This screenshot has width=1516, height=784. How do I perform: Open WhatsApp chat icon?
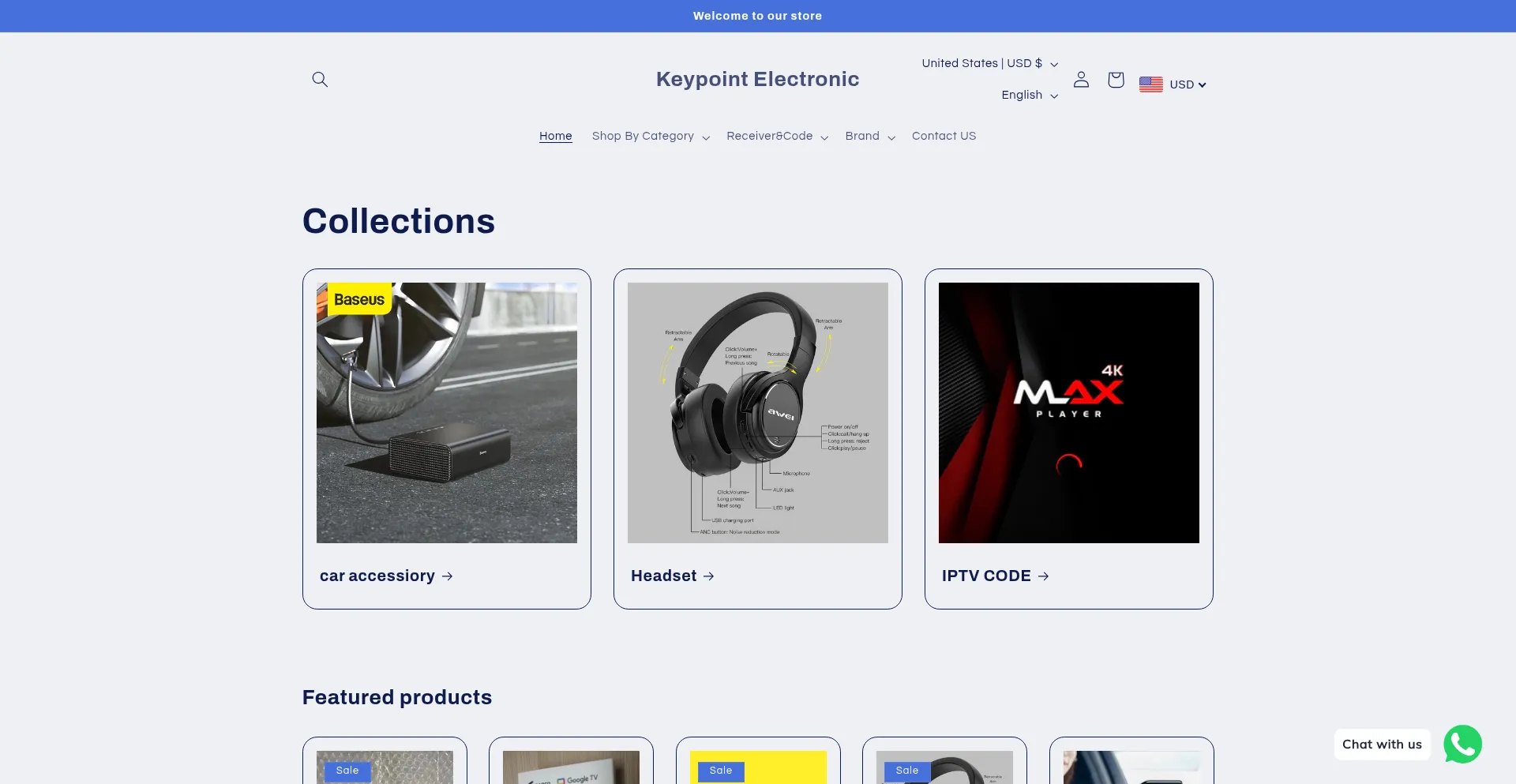coord(1462,745)
